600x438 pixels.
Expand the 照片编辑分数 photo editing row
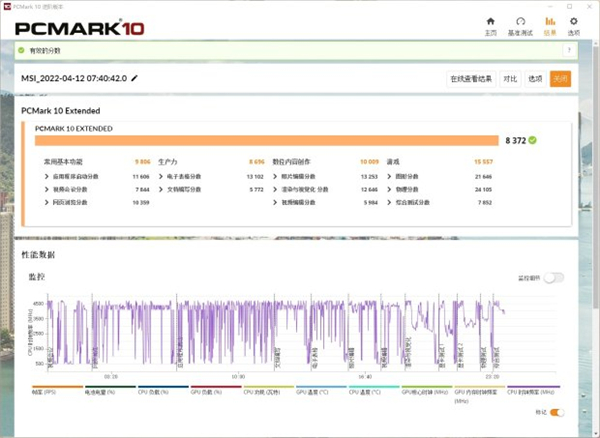point(276,175)
